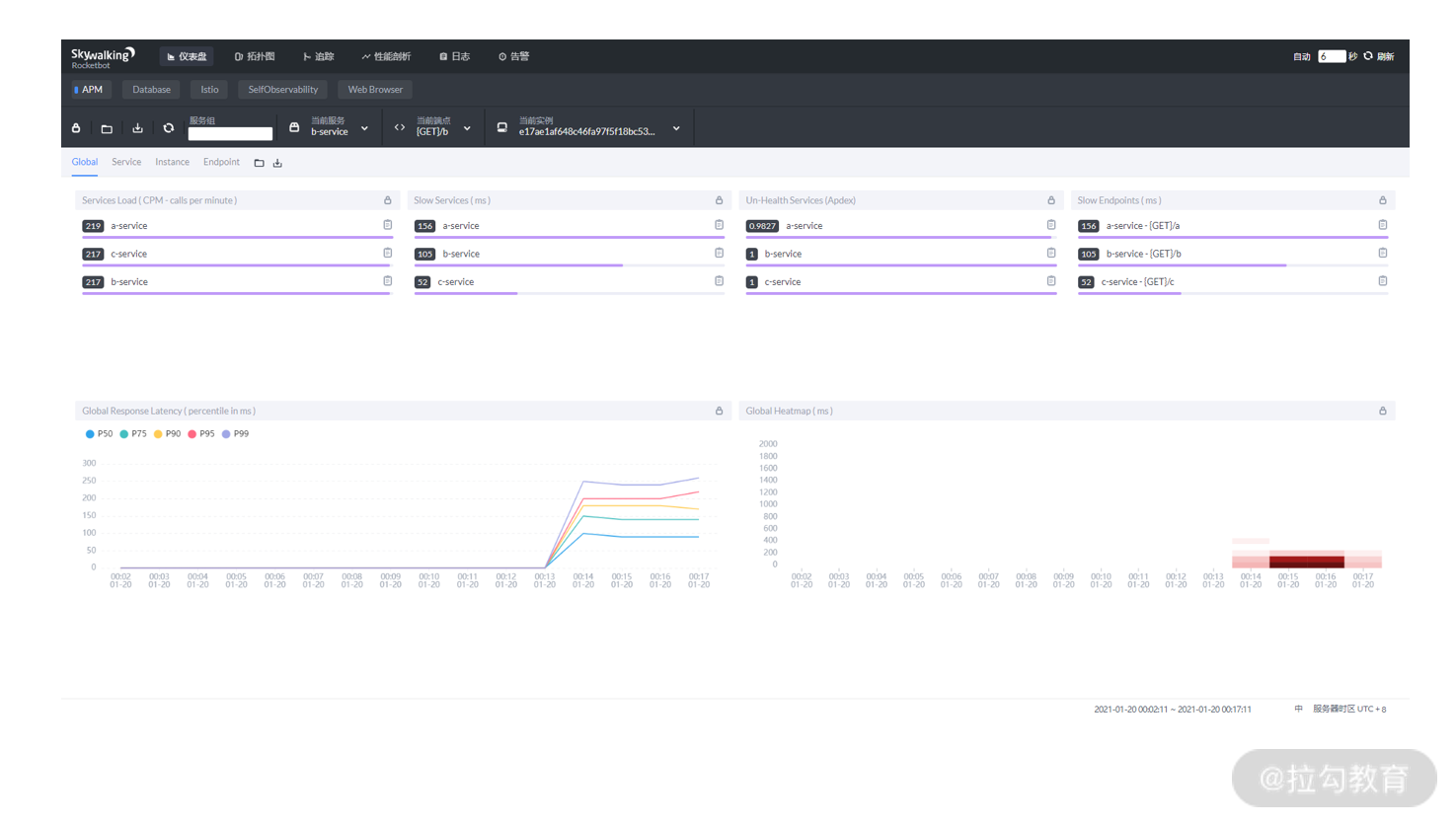Open the 告警 alarm page
The width and height of the screenshot is (1456, 826).
point(513,56)
